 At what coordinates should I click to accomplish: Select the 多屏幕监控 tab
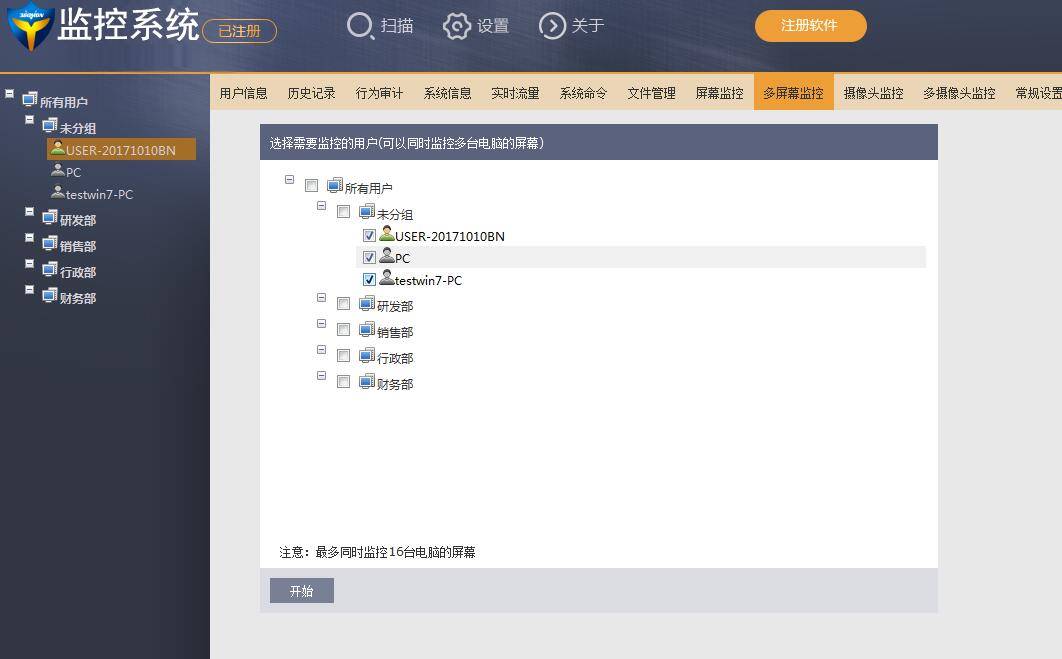793,93
